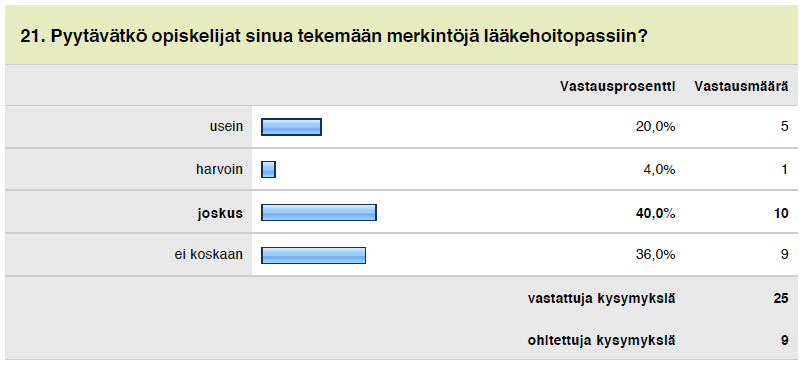Image resolution: width=803 pixels, height=377 pixels.
Task: Click the 4,0% percentage value
Action: pos(659,170)
